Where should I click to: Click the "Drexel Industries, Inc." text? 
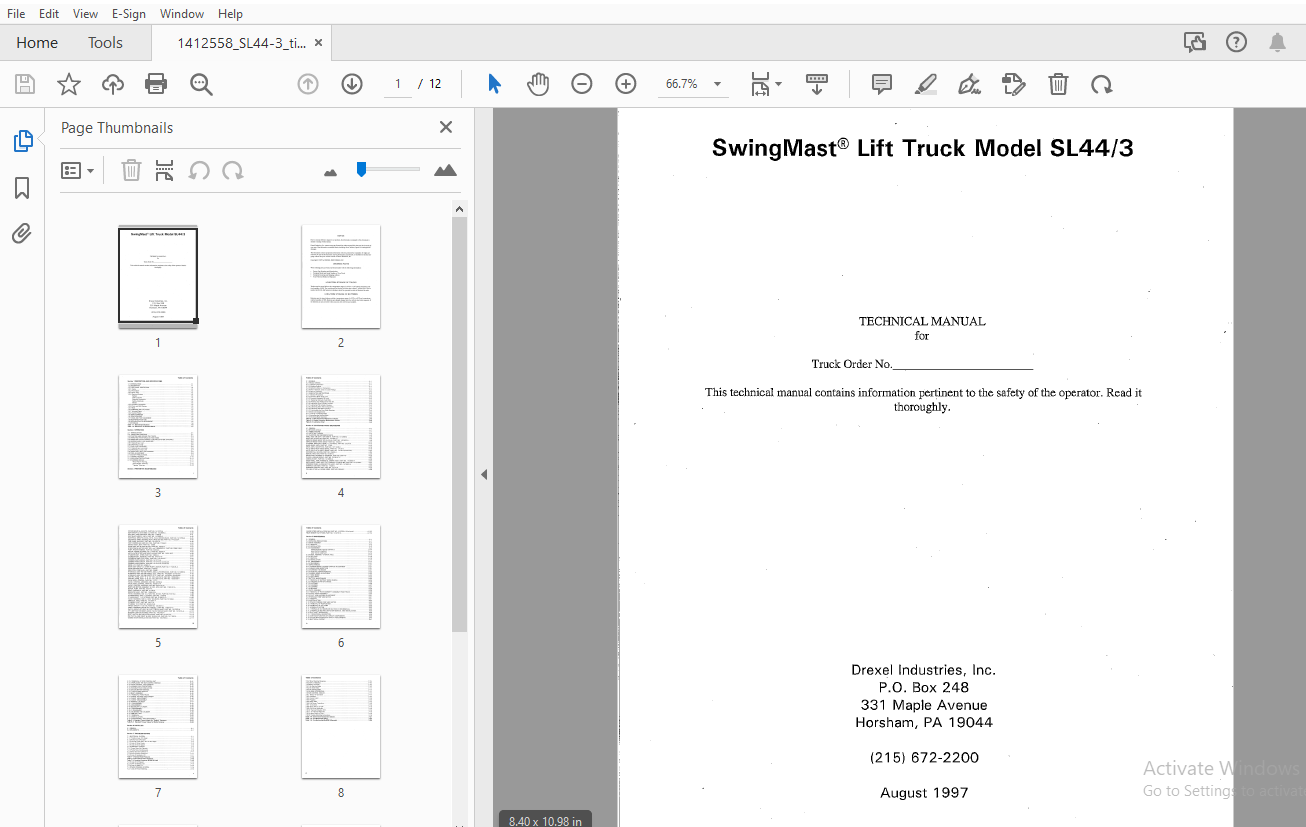(923, 670)
